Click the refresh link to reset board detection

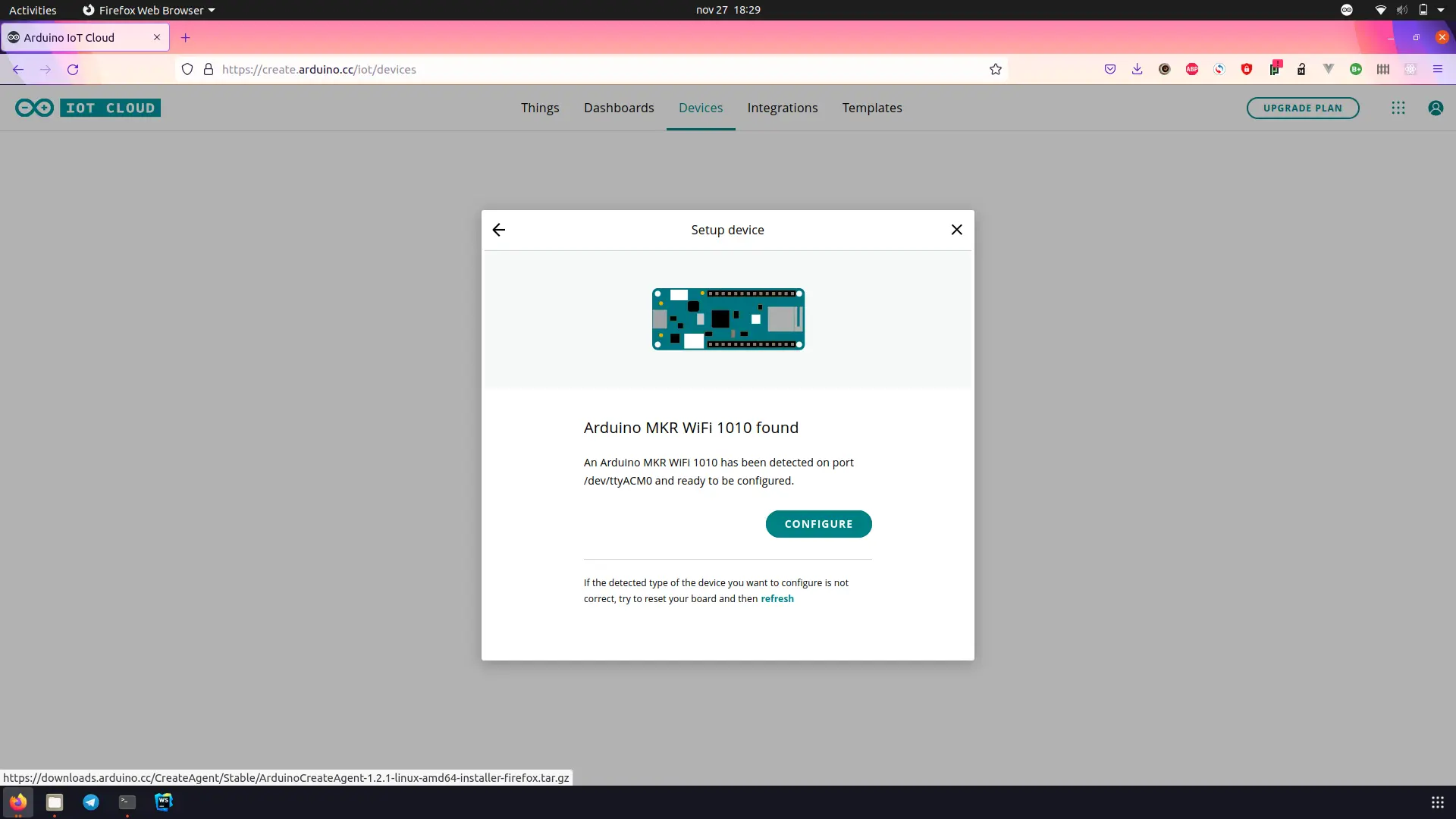[x=777, y=598]
